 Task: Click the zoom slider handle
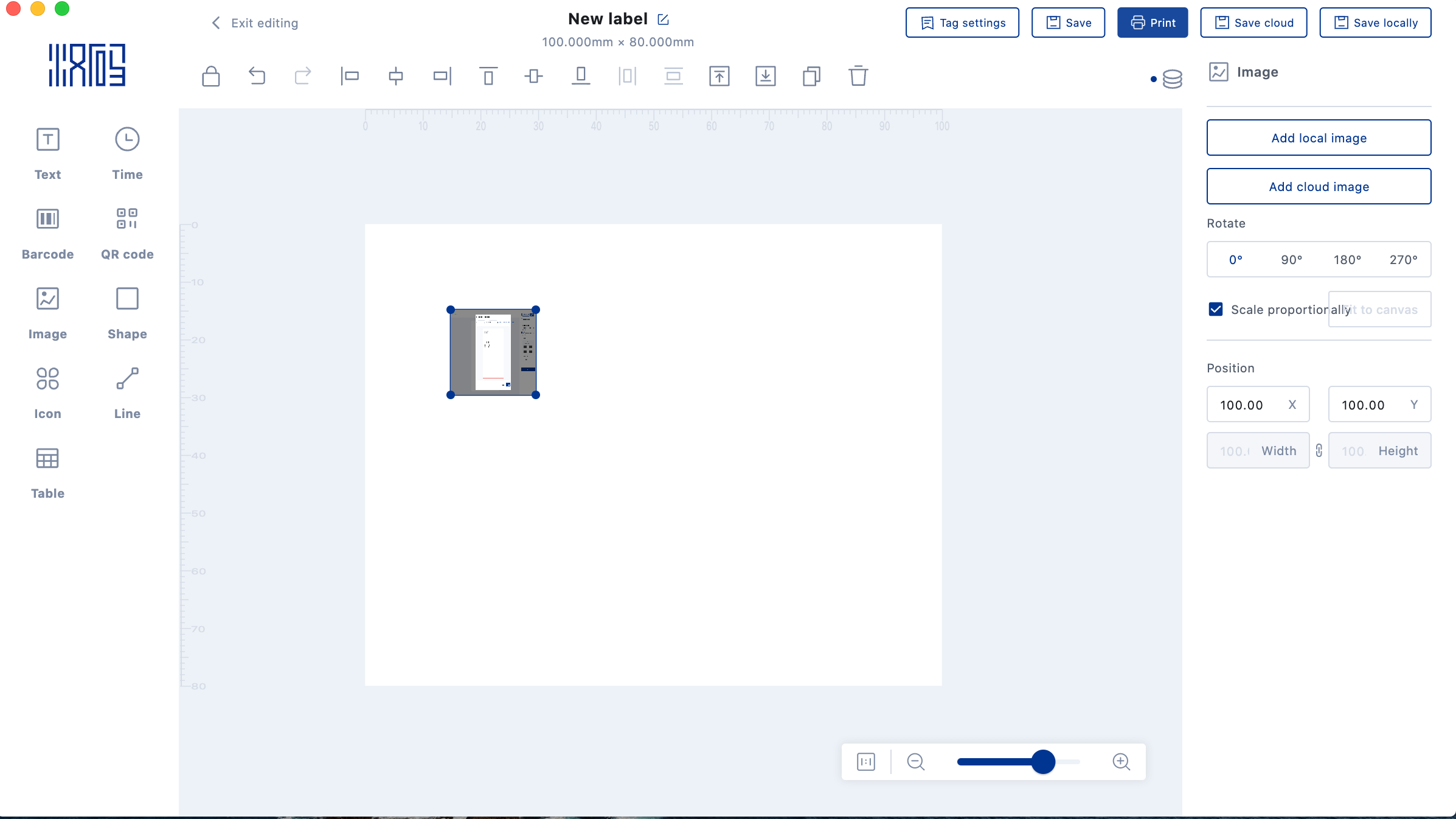point(1043,762)
